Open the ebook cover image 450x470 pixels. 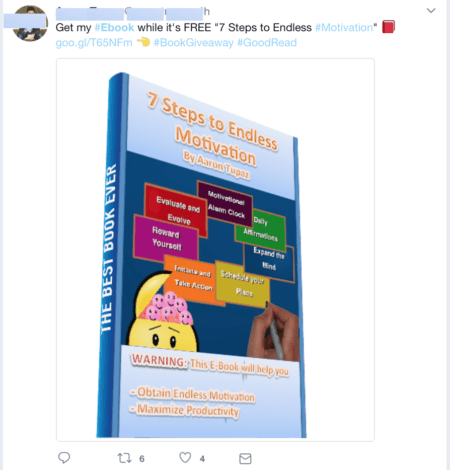click(x=215, y=250)
